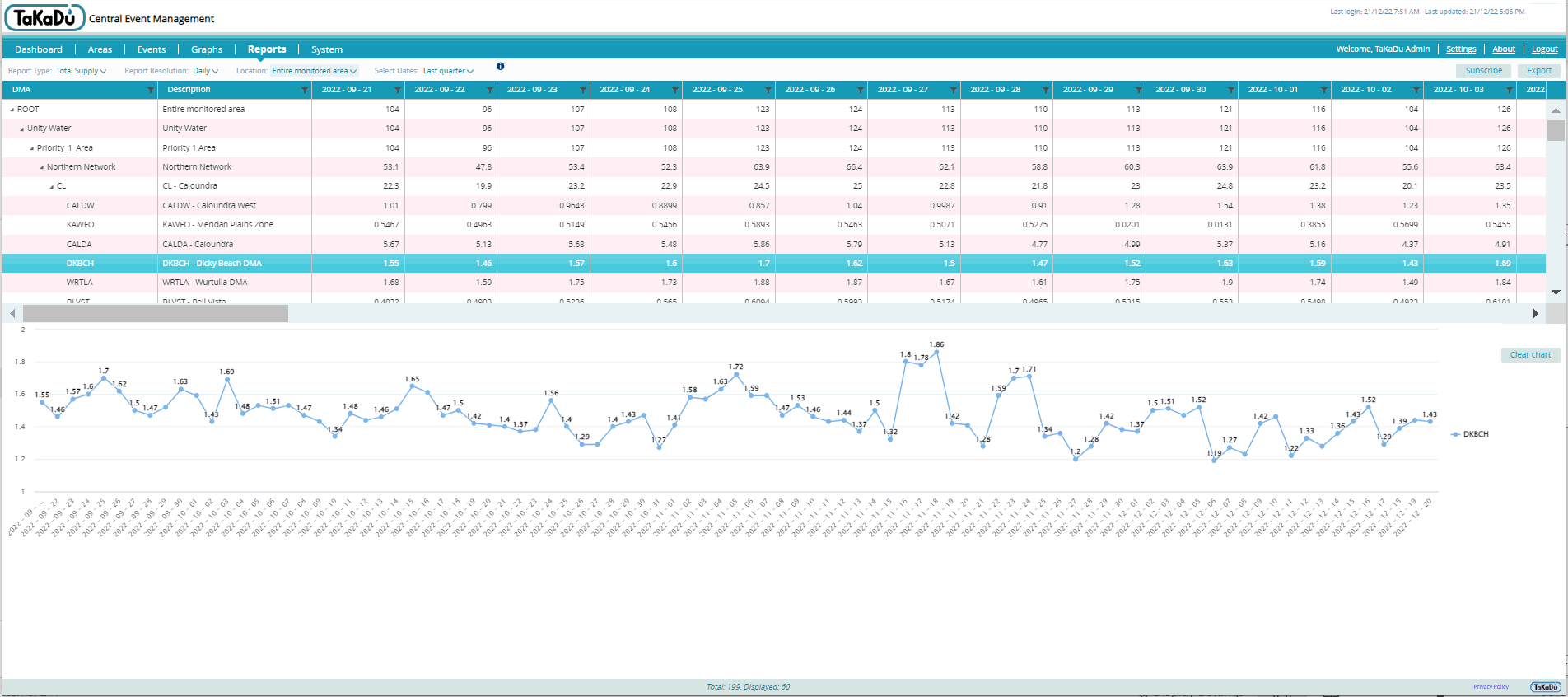Collapse the ROOT tree node

(12, 110)
